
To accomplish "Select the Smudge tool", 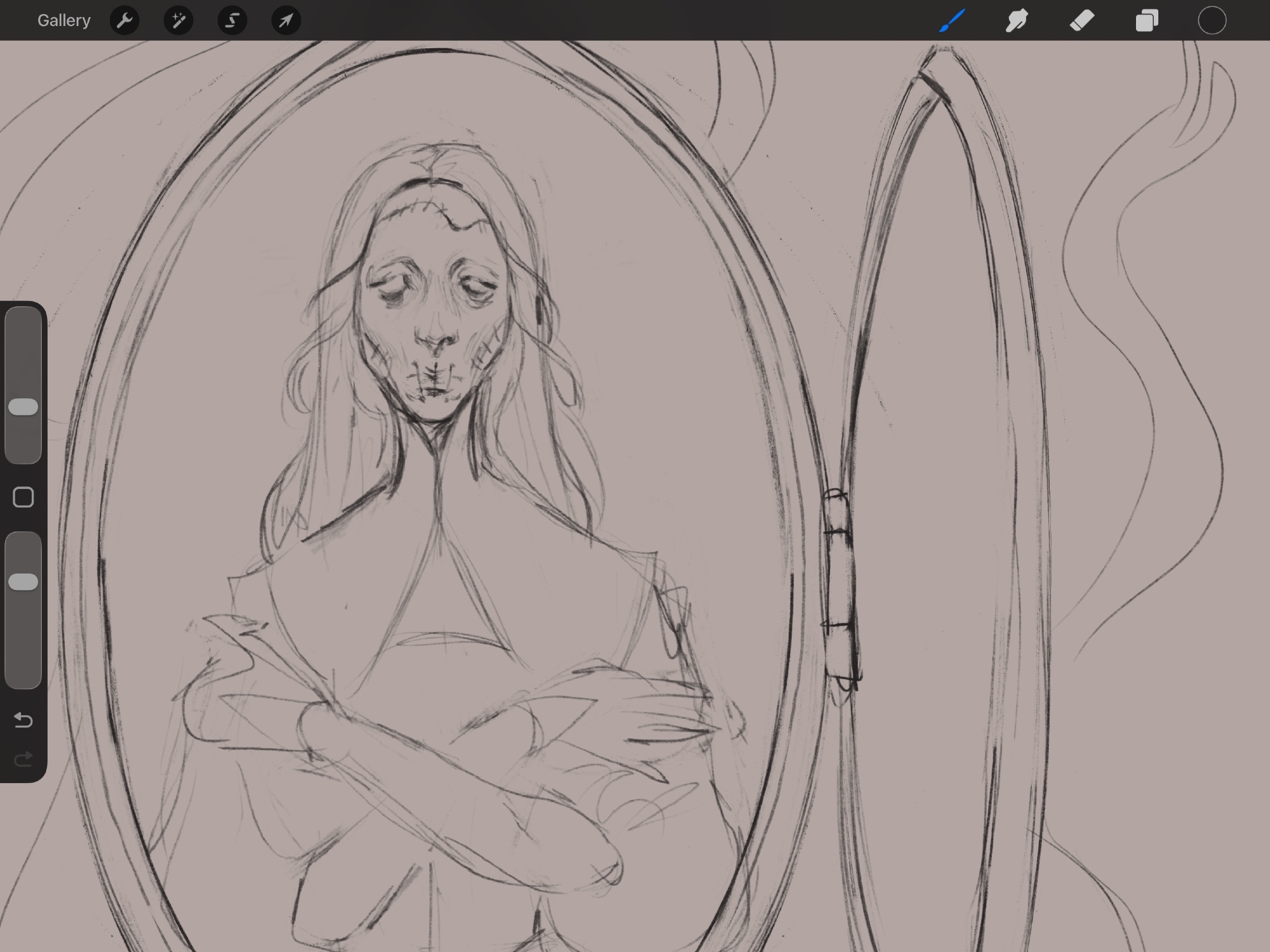I will 1017,21.
